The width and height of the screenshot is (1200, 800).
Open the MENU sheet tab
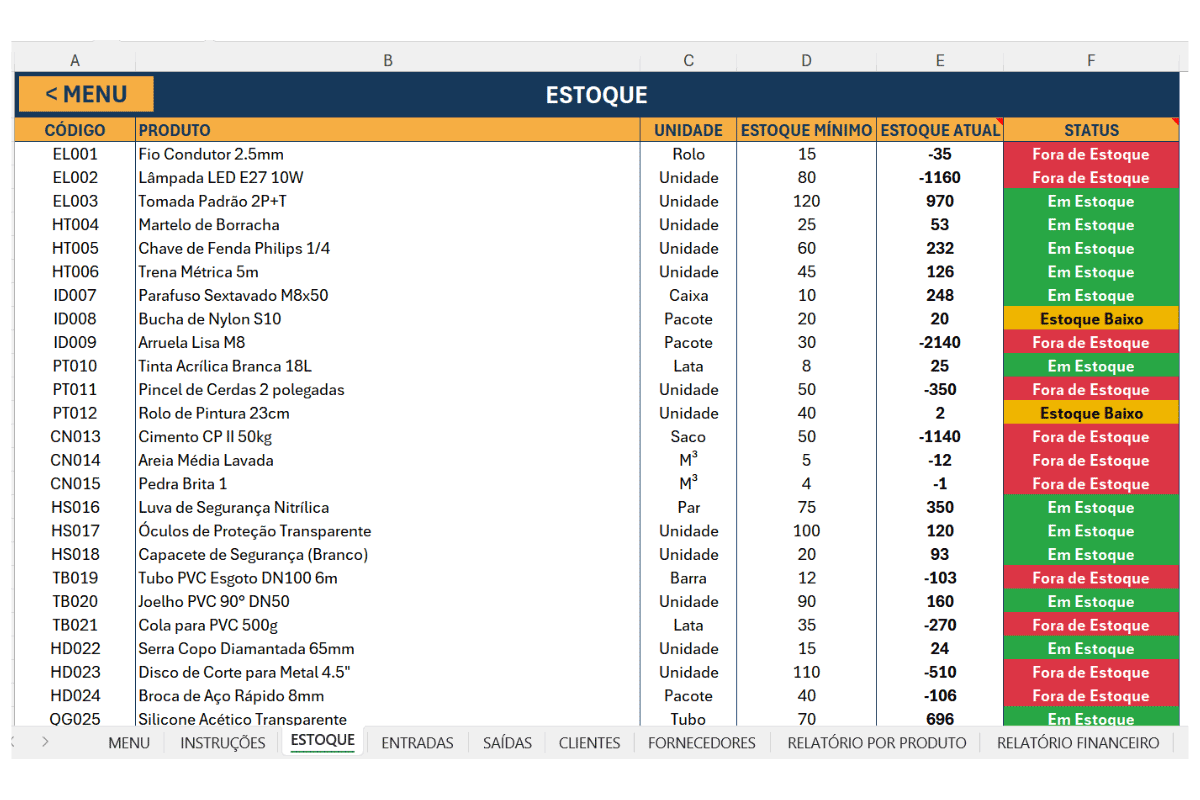pyautogui.click(x=129, y=743)
